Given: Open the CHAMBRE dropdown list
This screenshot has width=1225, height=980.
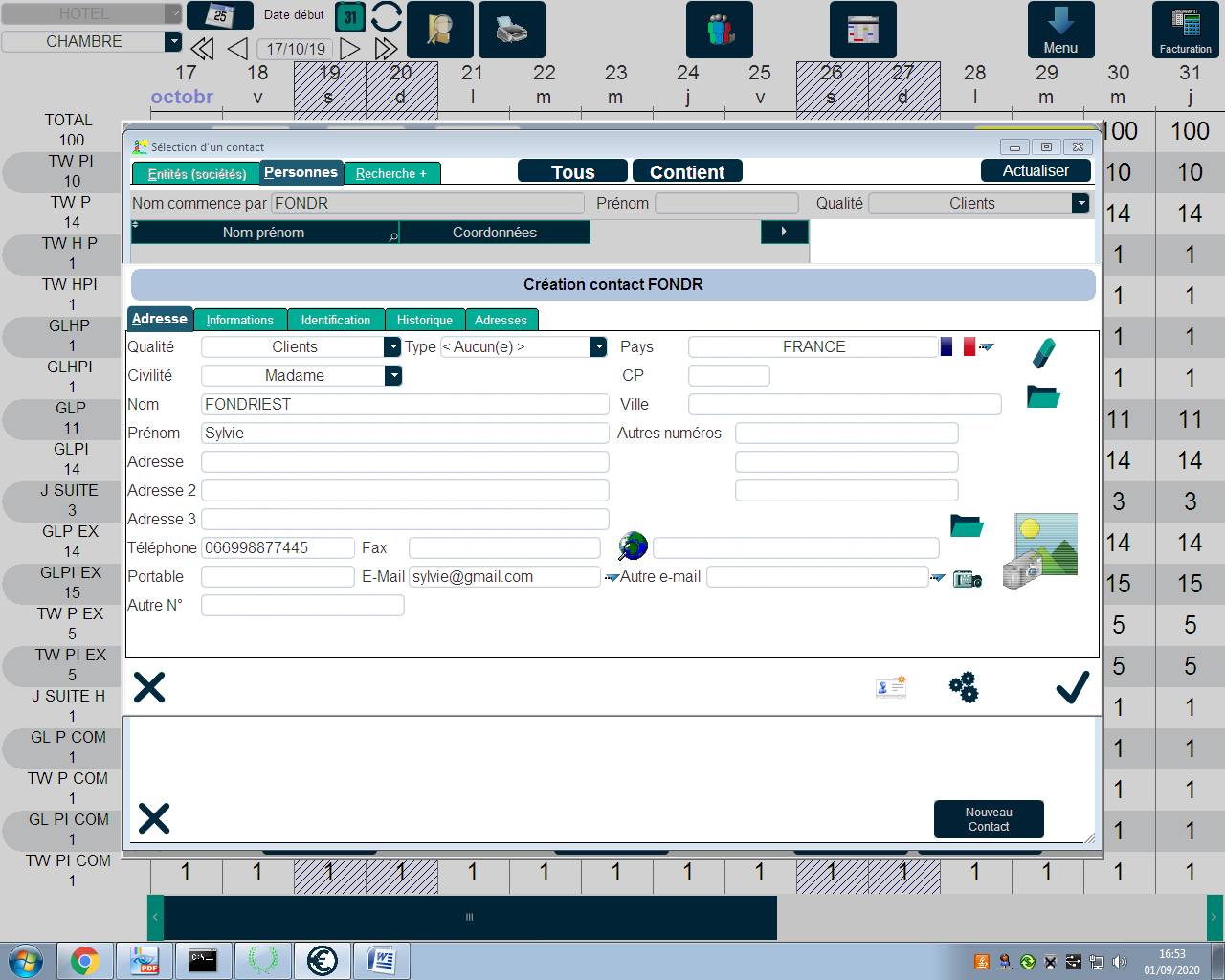Looking at the screenshot, I should tap(172, 41).
